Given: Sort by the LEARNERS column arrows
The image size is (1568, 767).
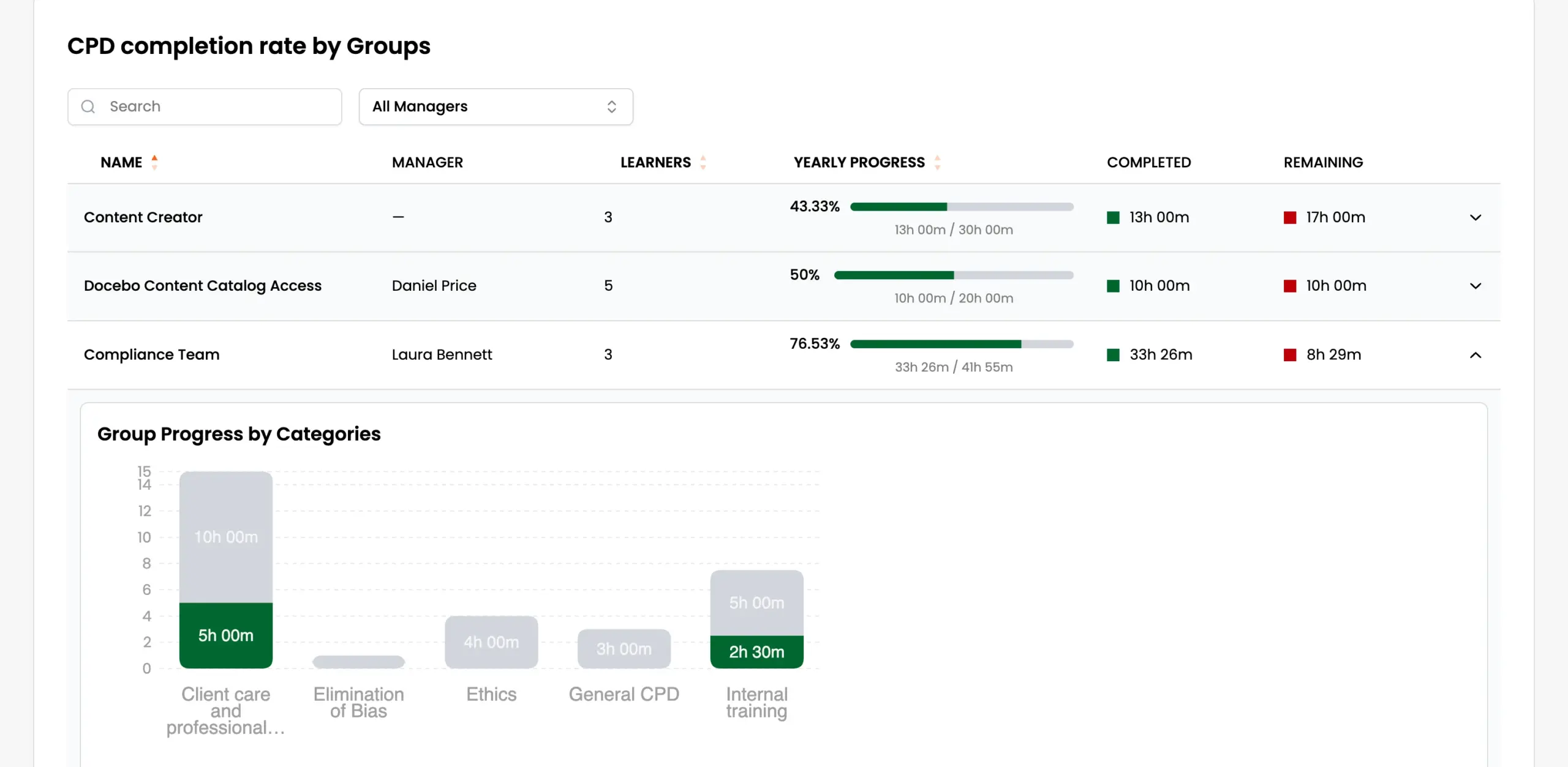Looking at the screenshot, I should coord(703,162).
